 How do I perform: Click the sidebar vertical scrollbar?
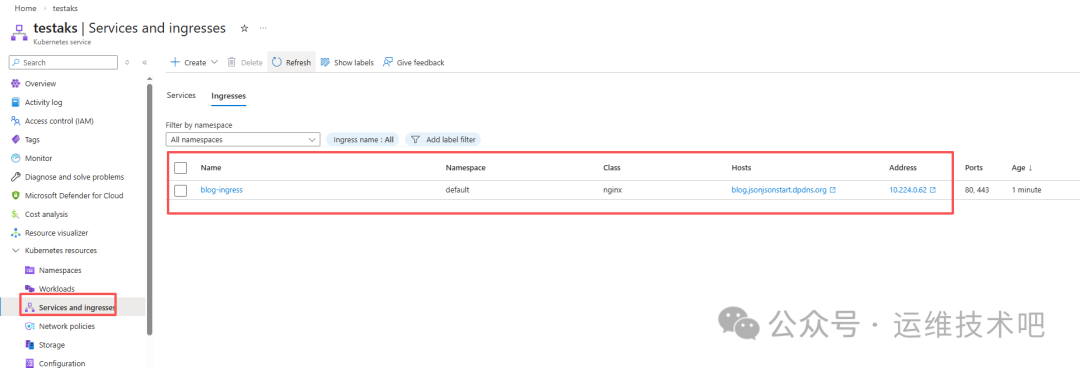pos(149,209)
